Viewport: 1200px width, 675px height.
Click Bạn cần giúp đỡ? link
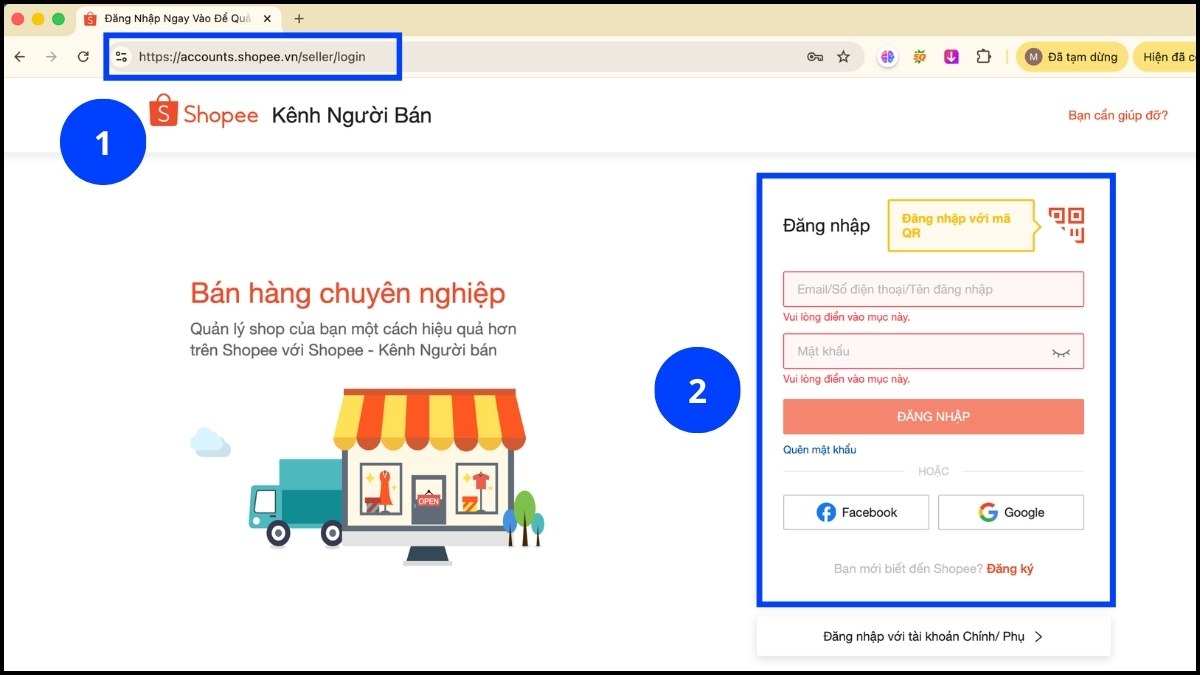coord(1117,114)
